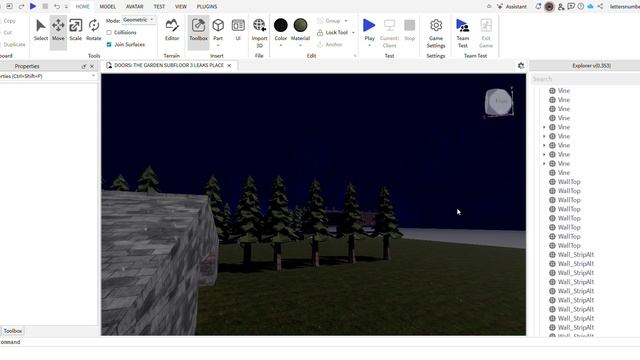The image size is (640, 360).
Task: Open the collaborators people icon
Action: point(561,7)
